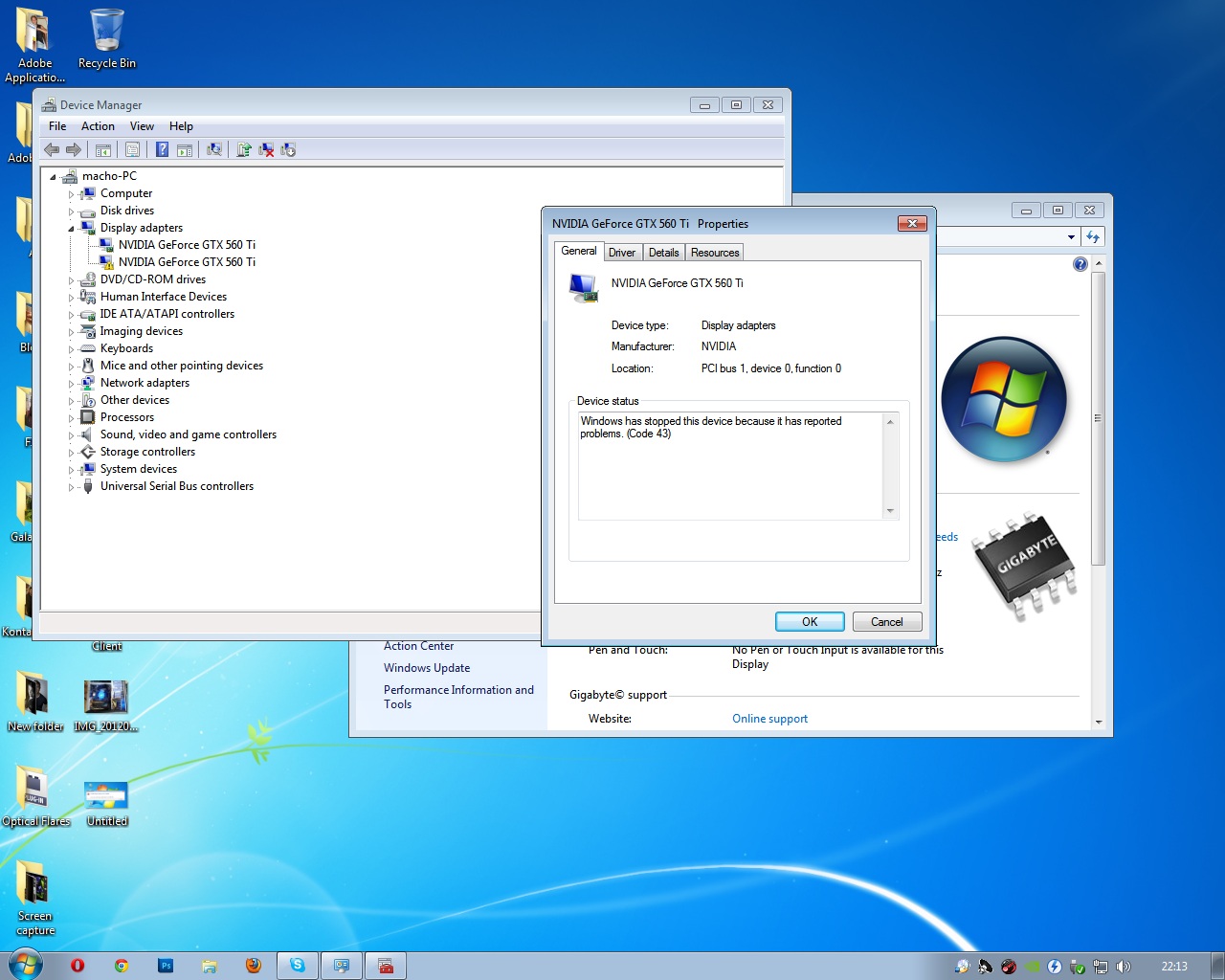Viewport: 1225px width, 980px height.
Task: Click Disable device toolbar icon with down arrow
Action: (288, 149)
